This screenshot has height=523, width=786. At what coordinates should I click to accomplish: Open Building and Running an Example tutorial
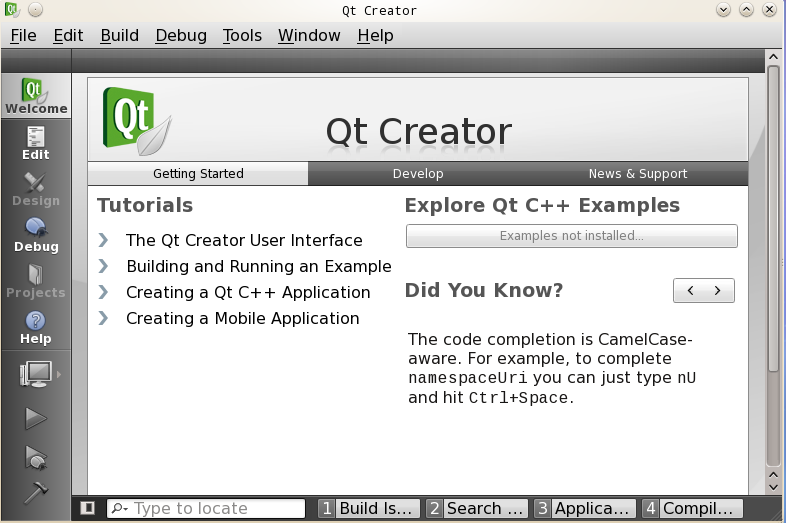point(258,266)
